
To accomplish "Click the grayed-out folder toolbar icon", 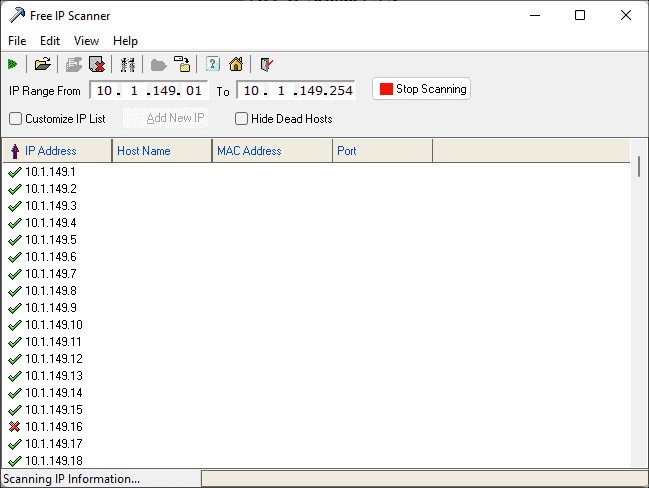I will pyautogui.click(x=159, y=65).
